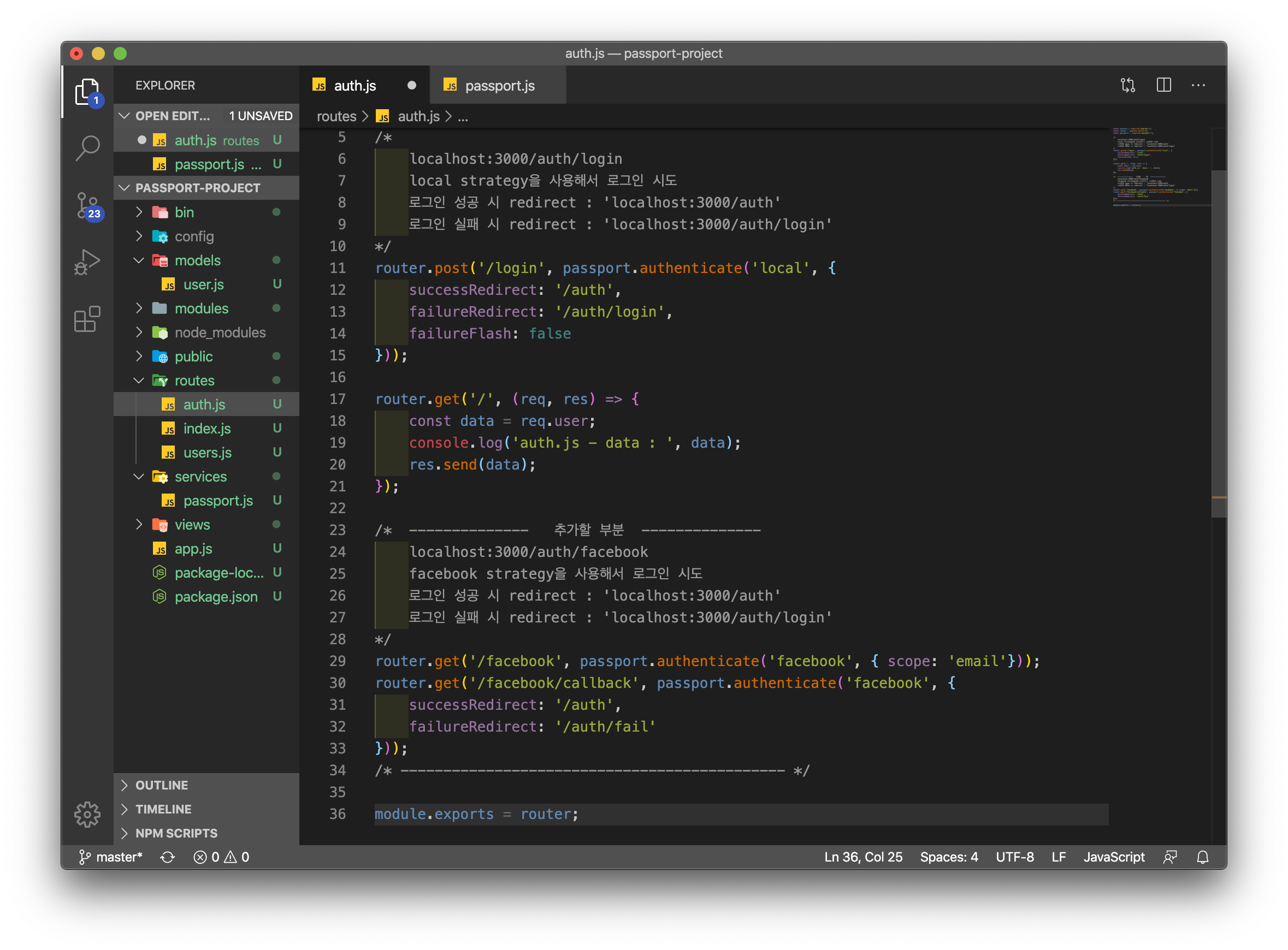The width and height of the screenshot is (1288, 950).
Task: Open the Extensions view
Action: (x=87, y=319)
